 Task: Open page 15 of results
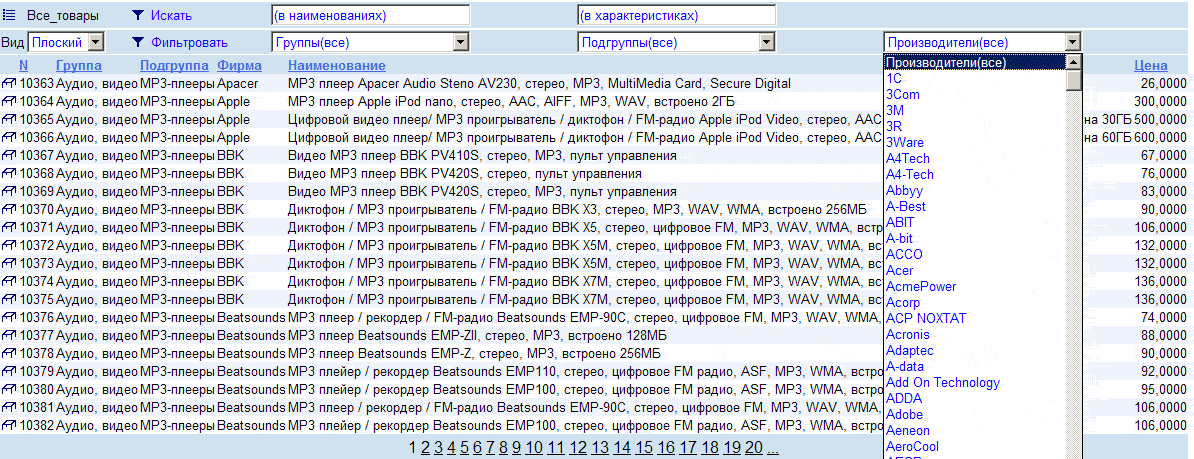click(x=644, y=448)
